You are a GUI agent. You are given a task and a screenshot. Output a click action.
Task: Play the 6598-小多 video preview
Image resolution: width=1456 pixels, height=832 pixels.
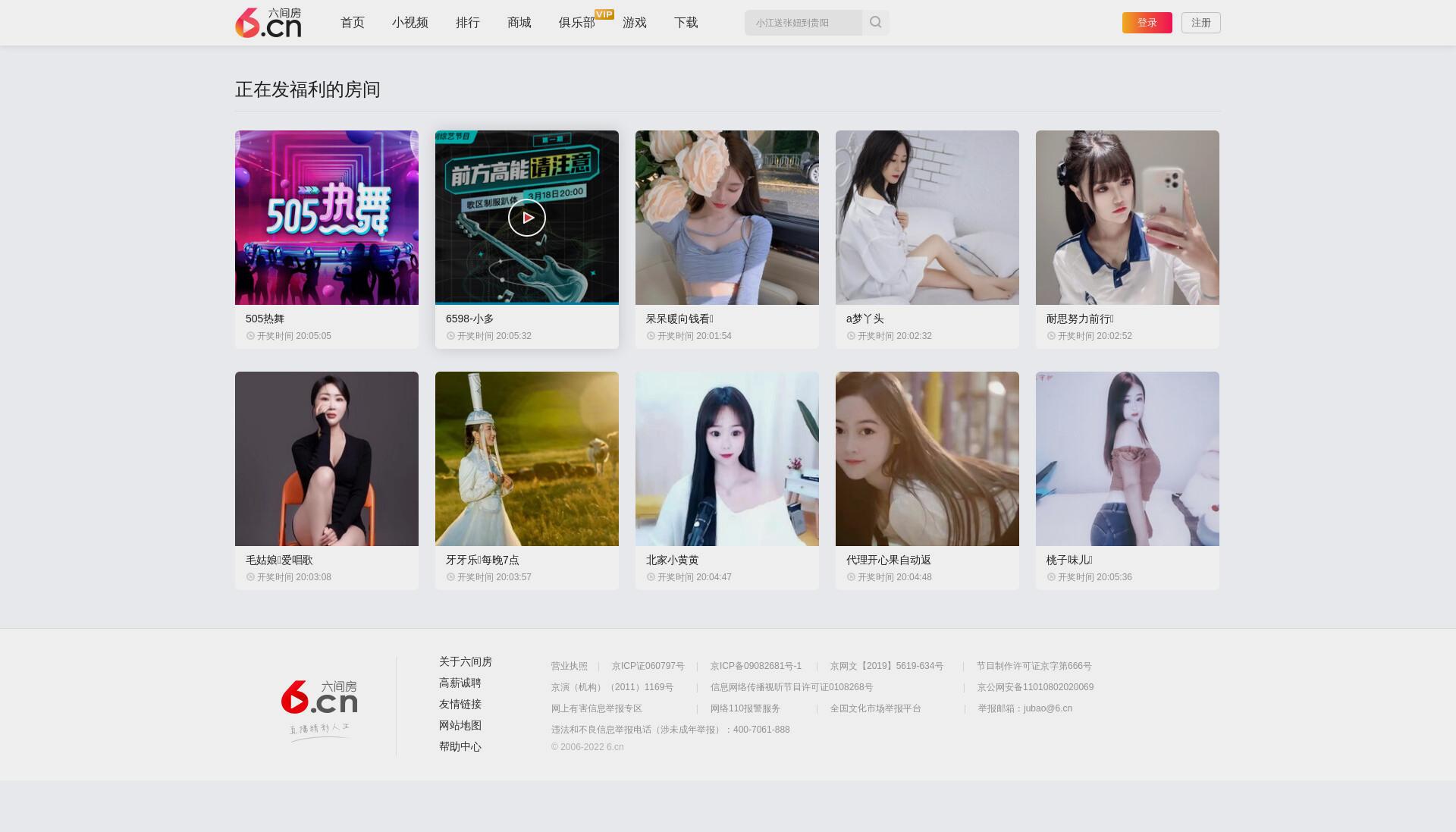[527, 218]
